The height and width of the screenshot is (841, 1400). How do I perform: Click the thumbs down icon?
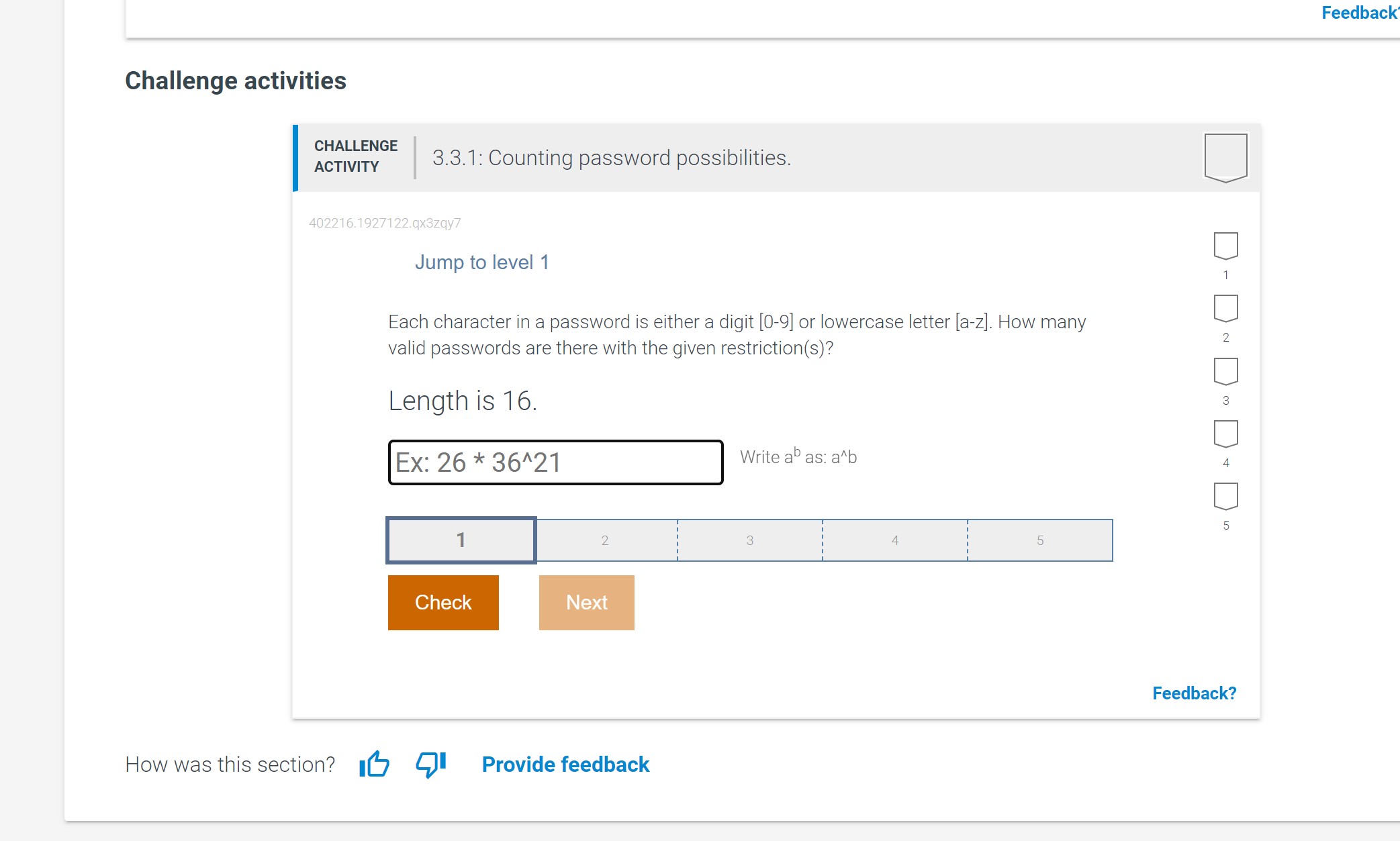pyautogui.click(x=430, y=764)
